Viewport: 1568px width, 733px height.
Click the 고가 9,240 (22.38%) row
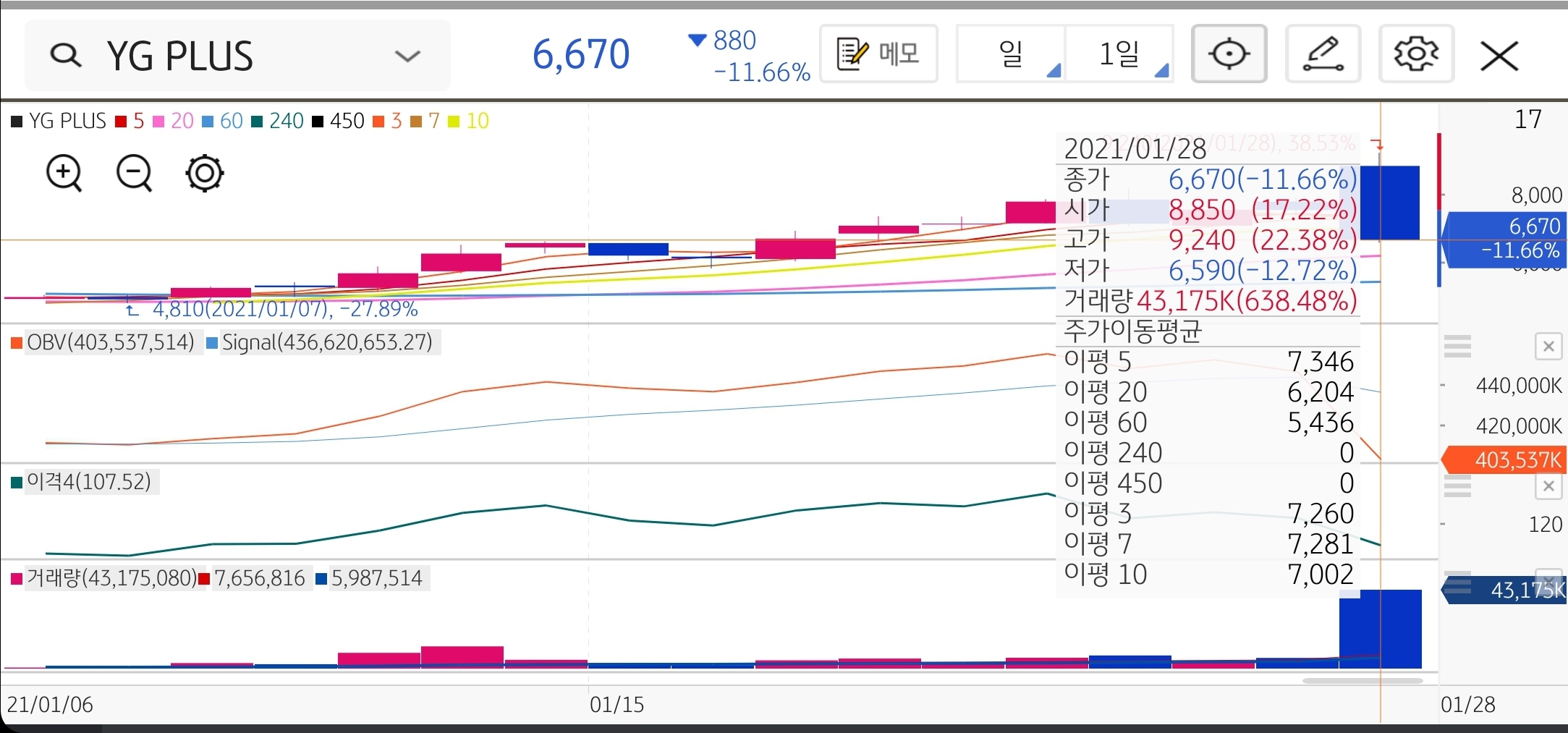pos(1209,240)
